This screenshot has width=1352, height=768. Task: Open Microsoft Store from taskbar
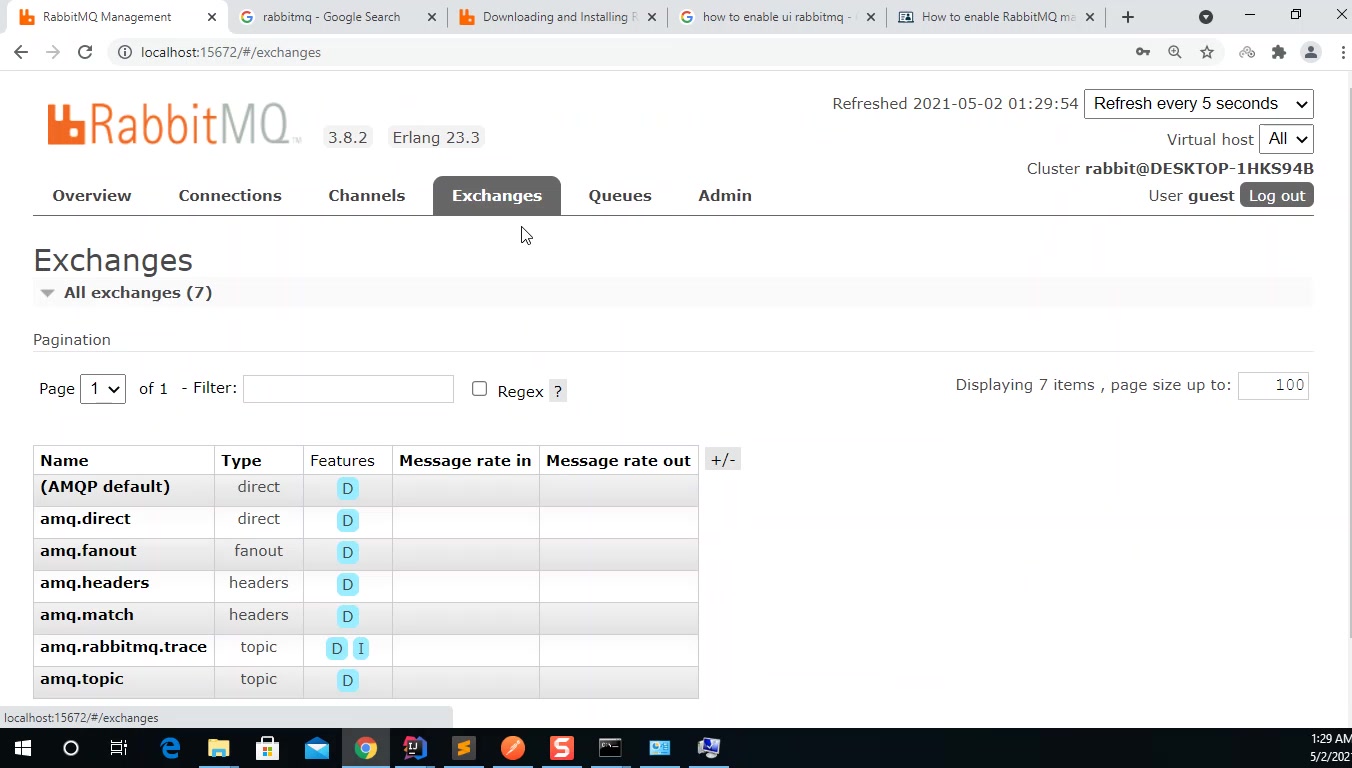pyautogui.click(x=267, y=748)
